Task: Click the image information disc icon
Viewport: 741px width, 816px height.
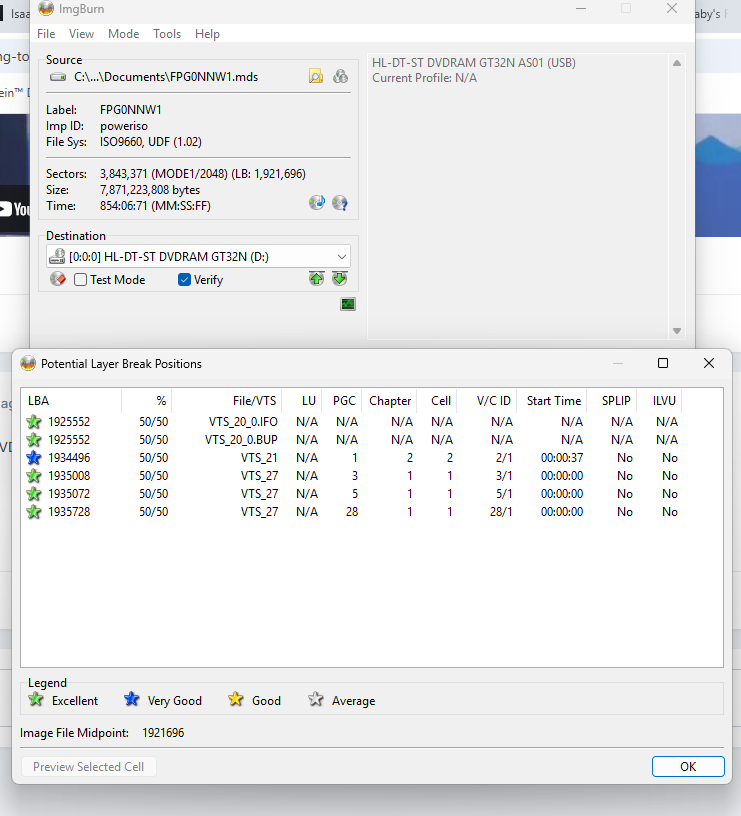Action: pos(340,203)
